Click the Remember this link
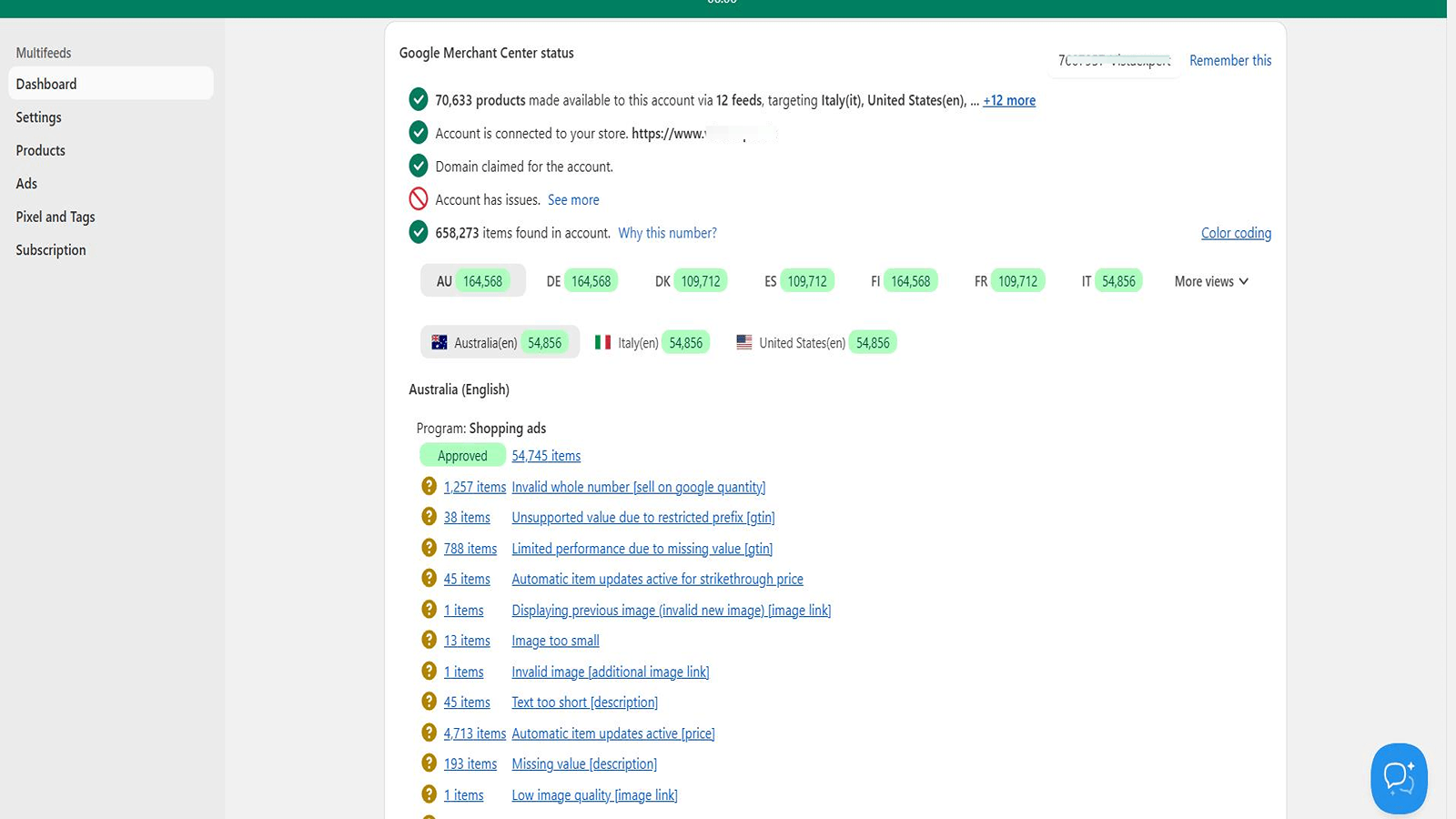This screenshot has height=819, width=1456. tap(1230, 60)
